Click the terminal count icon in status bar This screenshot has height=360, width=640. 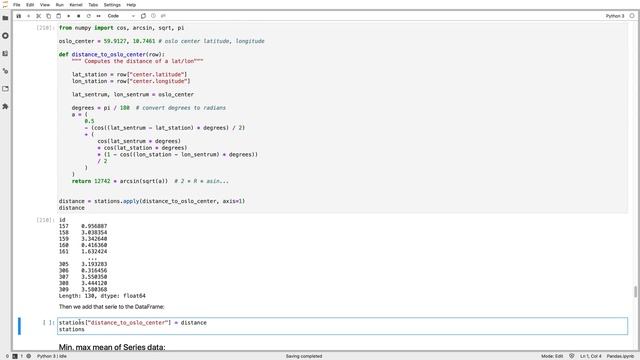point(15,356)
